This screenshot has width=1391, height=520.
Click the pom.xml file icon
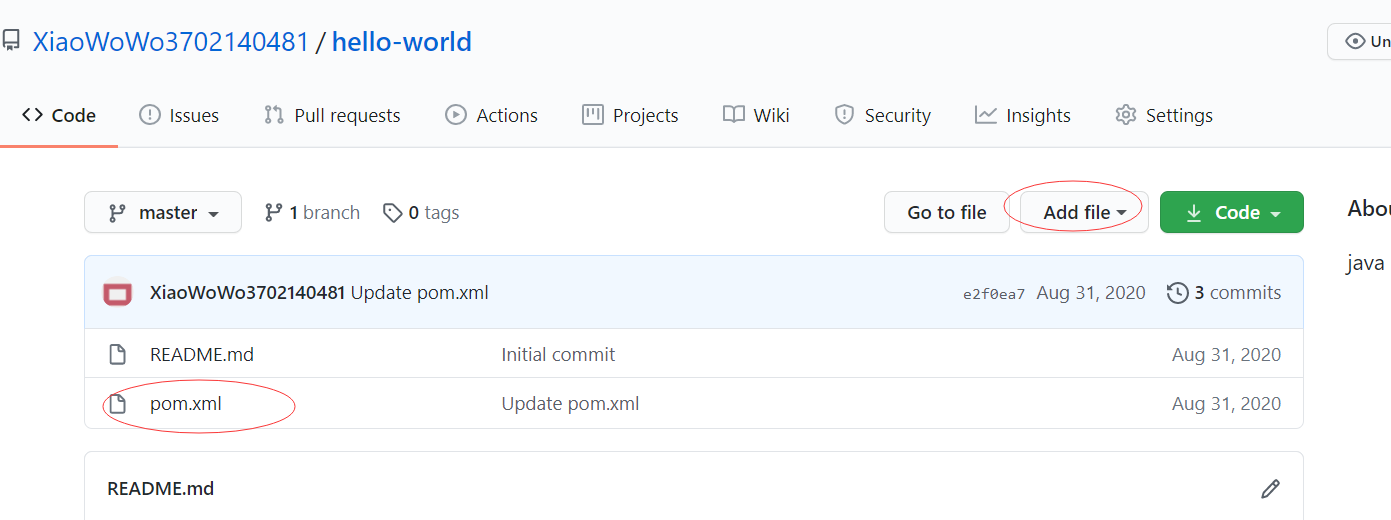[x=118, y=404]
